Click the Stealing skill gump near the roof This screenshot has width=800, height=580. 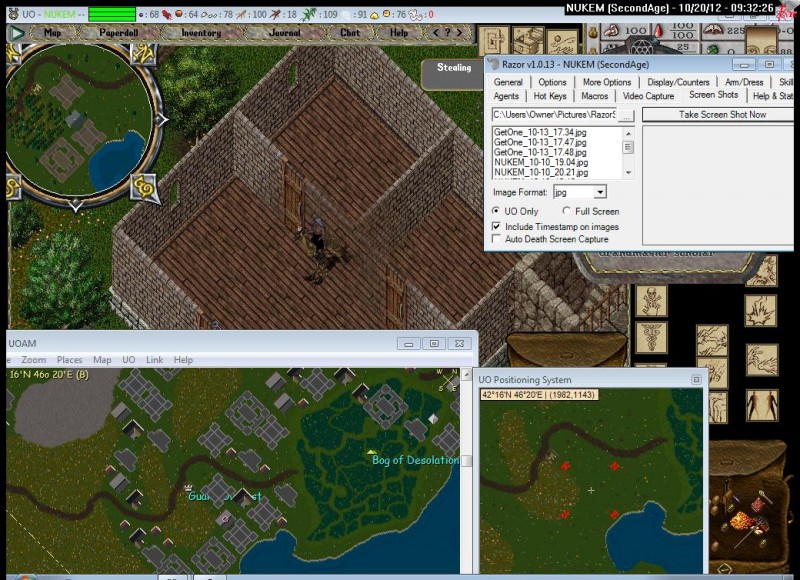(x=453, y=70)
